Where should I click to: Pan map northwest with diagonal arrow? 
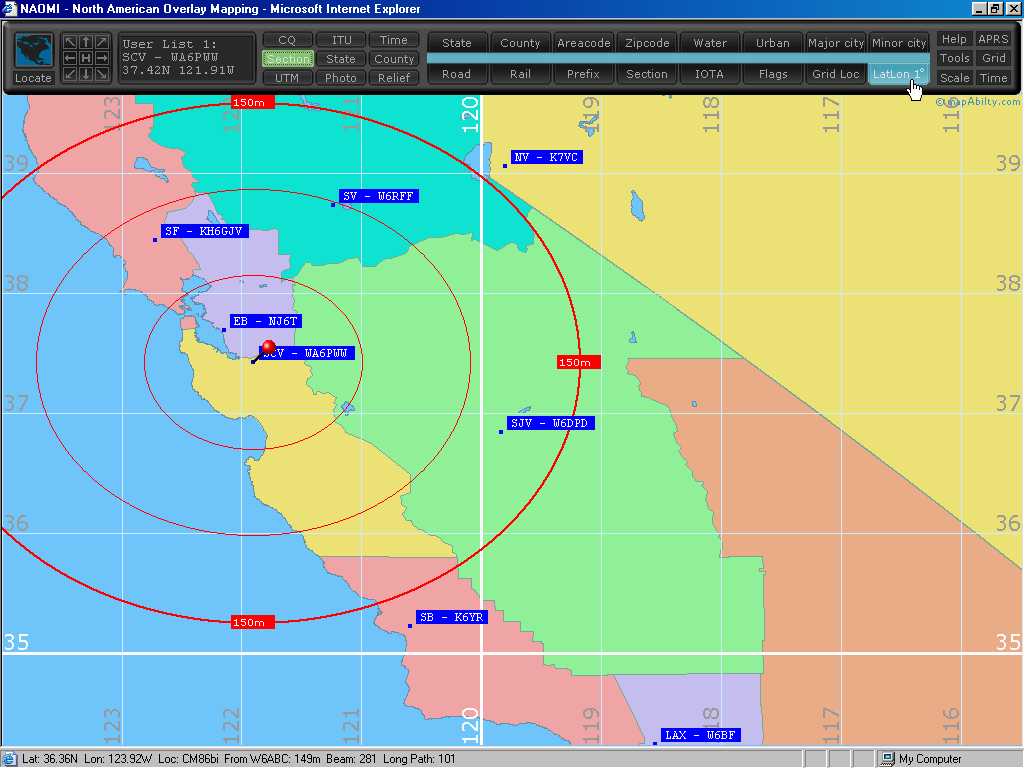click(x=70, y=42)
